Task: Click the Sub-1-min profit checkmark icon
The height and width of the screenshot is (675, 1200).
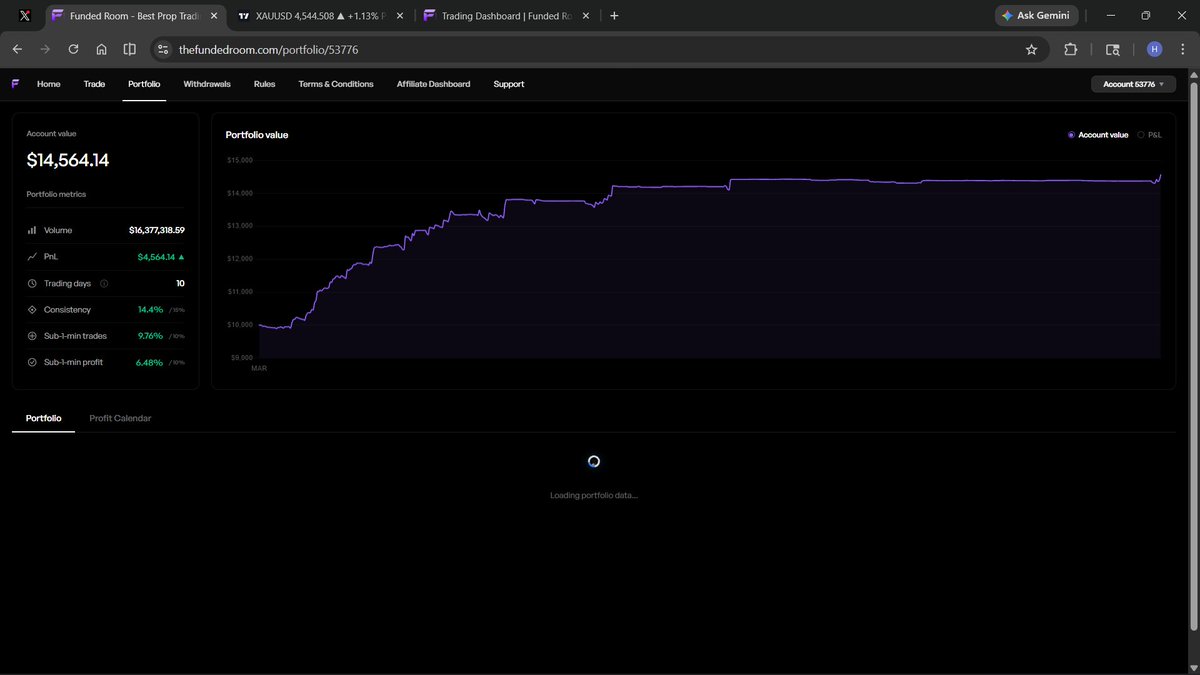Action: click(x=32, y=362)
